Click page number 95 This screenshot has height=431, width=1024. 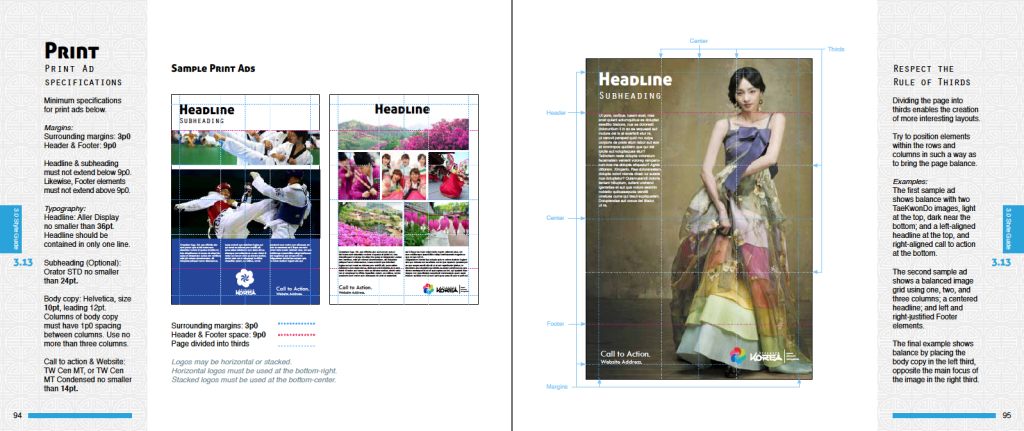pos(1006,415)
